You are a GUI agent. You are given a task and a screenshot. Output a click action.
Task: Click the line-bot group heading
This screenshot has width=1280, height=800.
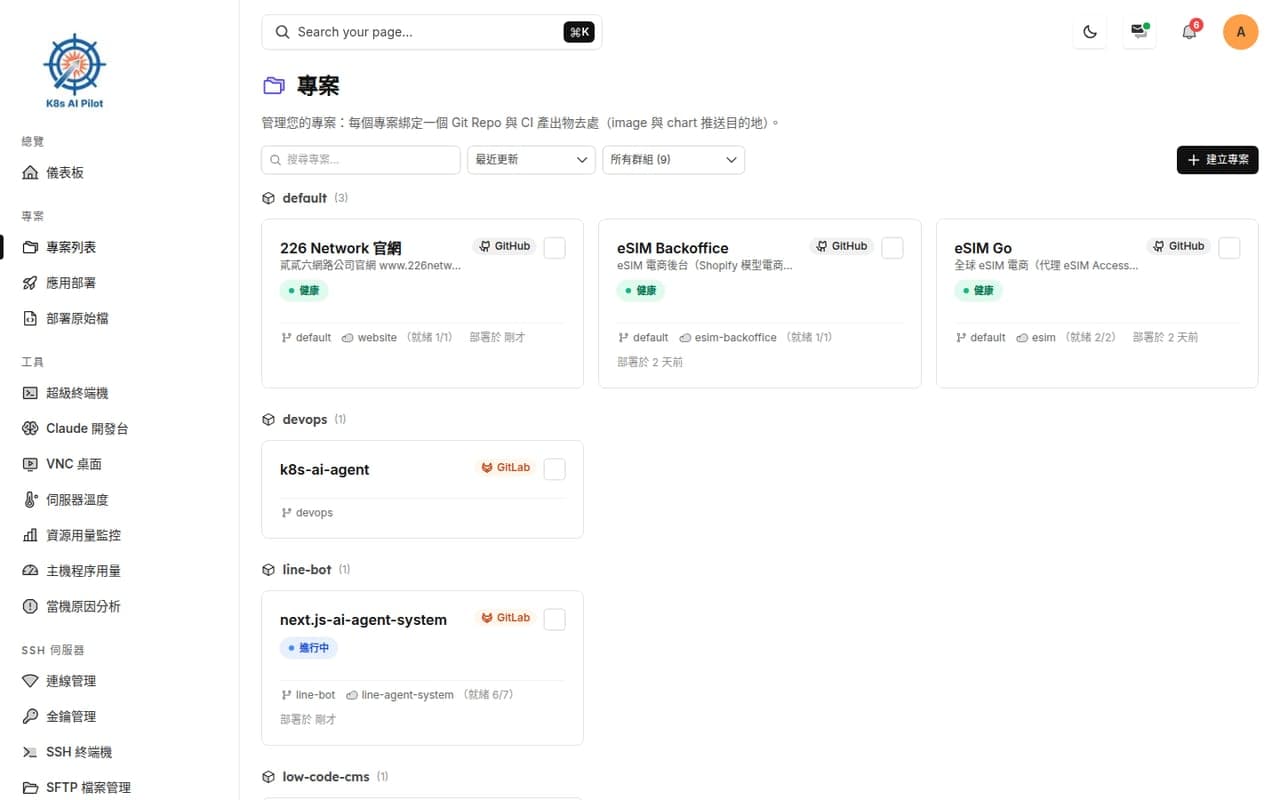pos(307,570)
